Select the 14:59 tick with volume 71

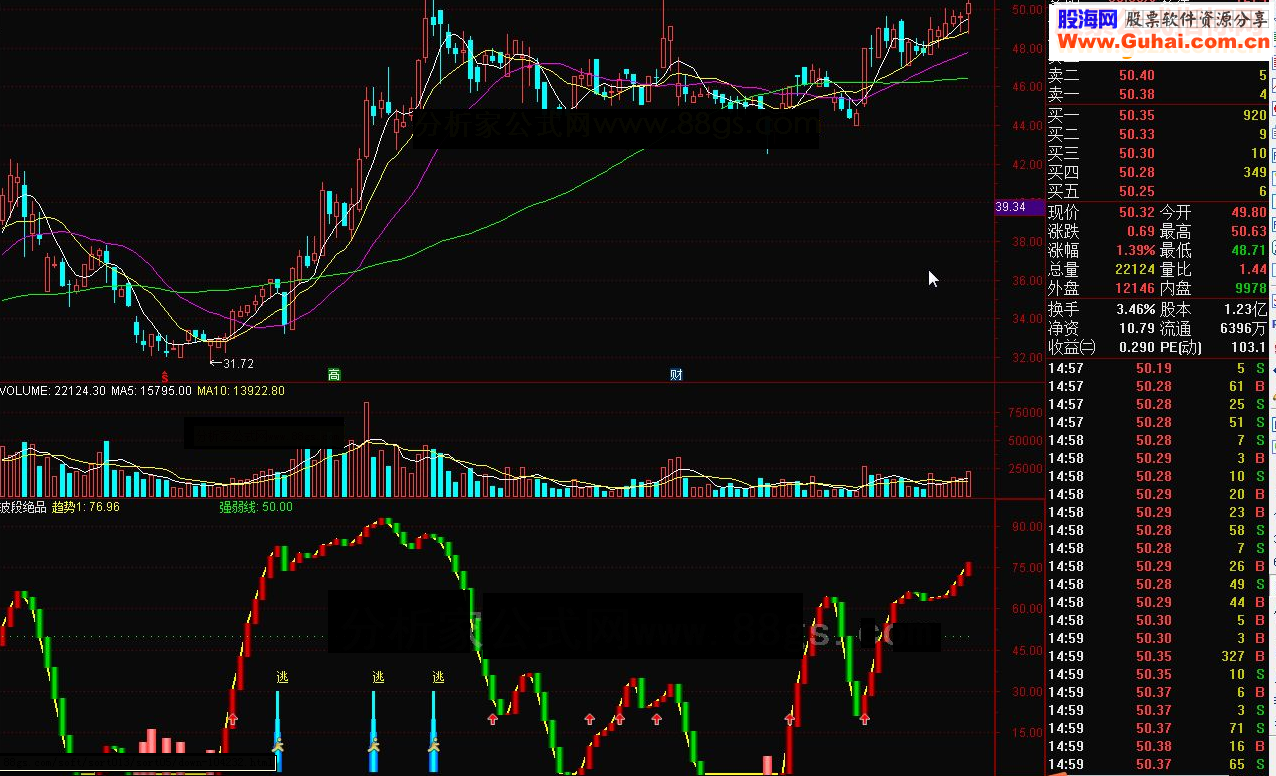click(1157, 728)
